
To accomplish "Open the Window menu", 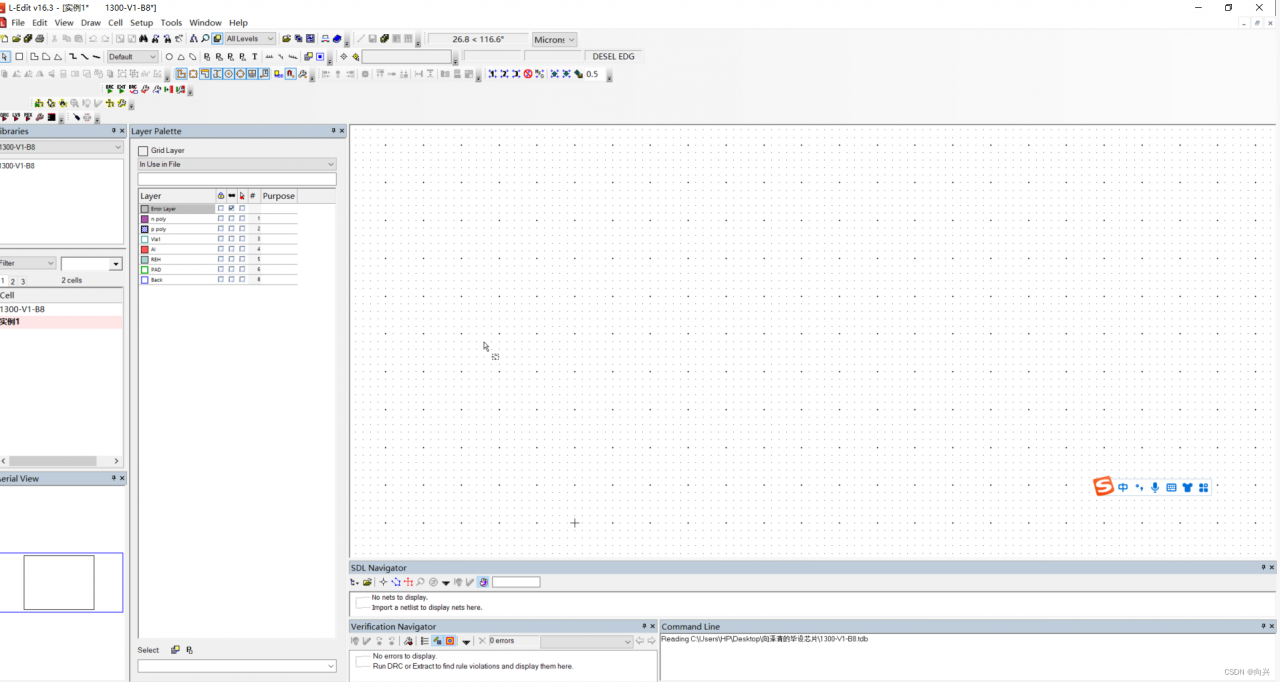I will point(205,22).
